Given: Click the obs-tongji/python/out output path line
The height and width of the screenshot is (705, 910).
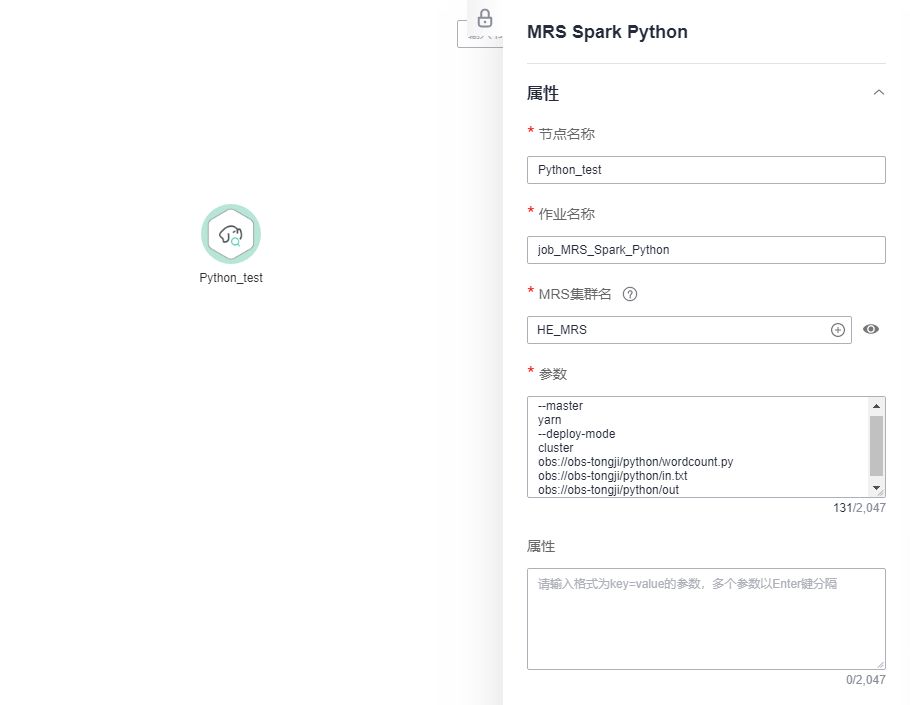Looking at the screenshot, I should 608,490.
